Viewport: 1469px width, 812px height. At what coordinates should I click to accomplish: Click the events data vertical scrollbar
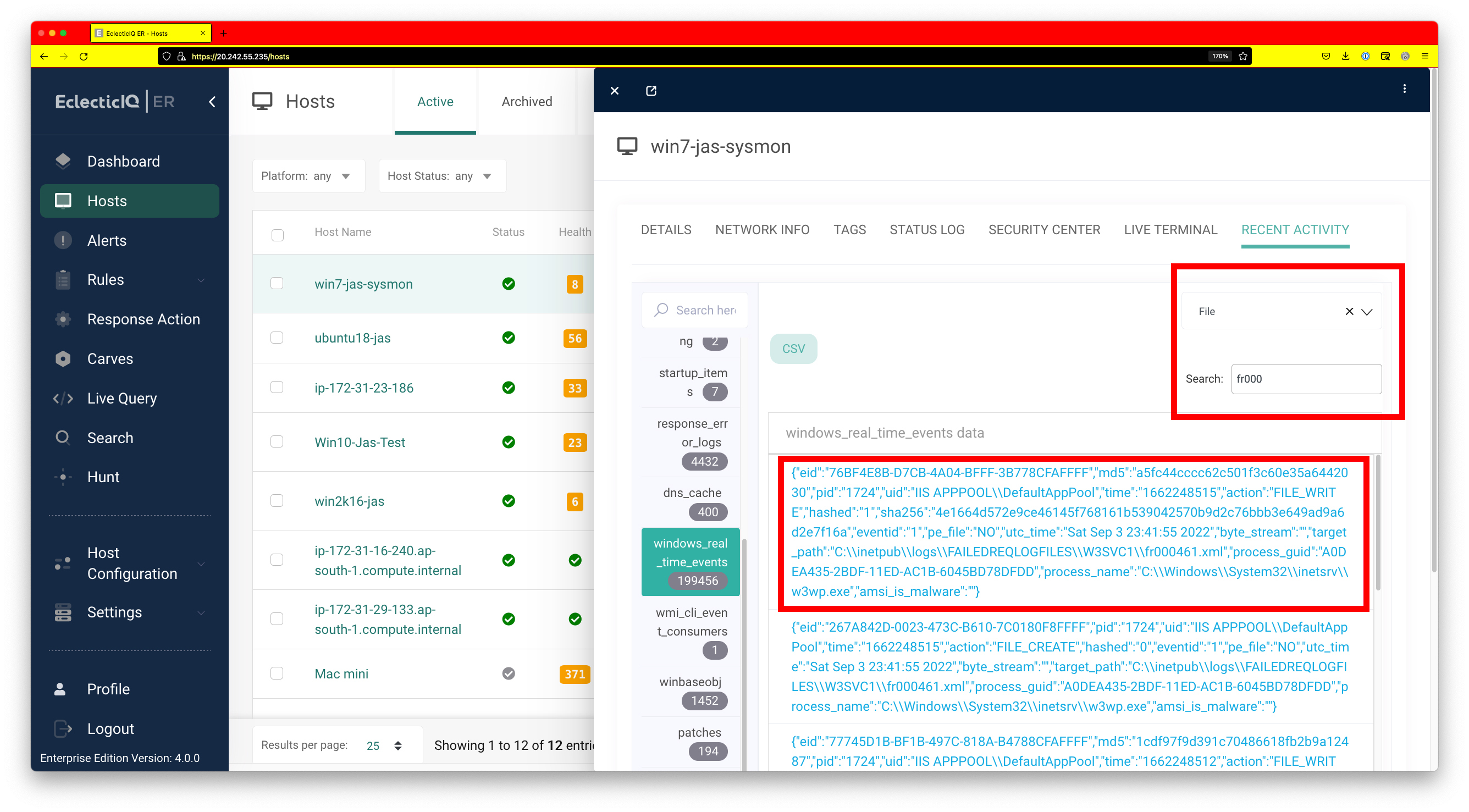[x=1377, y=522]
